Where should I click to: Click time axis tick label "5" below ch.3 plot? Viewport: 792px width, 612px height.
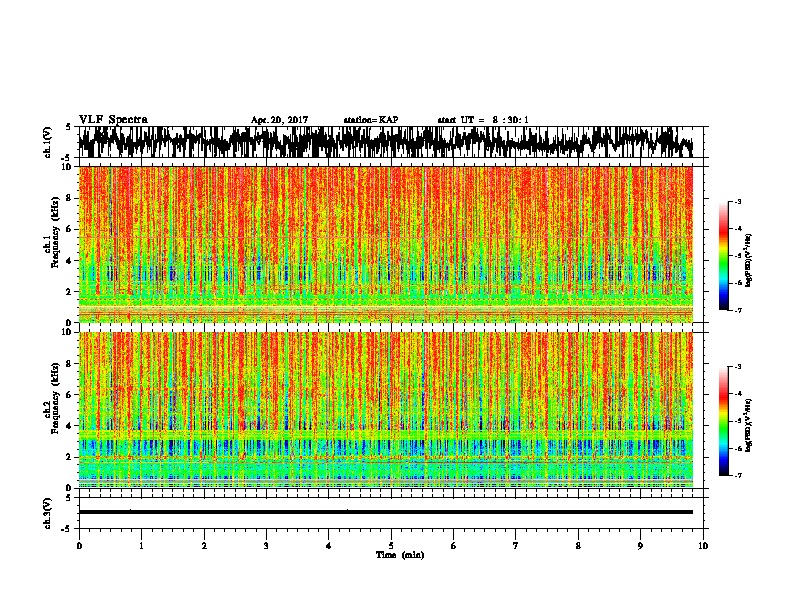(391, 545)
